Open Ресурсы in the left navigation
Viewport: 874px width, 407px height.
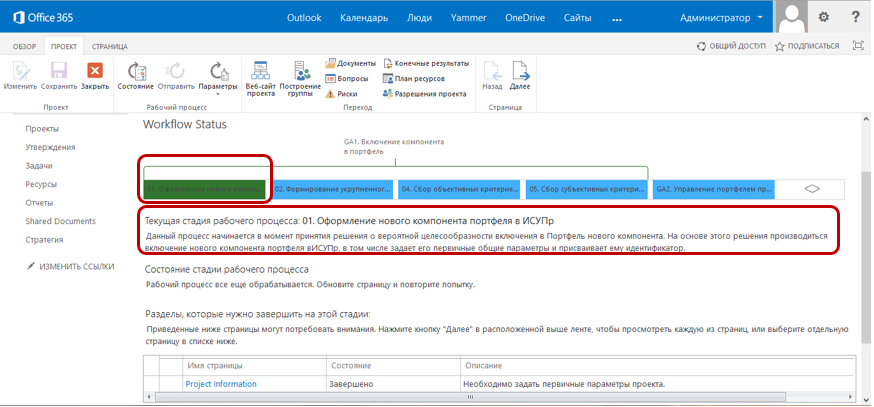coord(41,184)
